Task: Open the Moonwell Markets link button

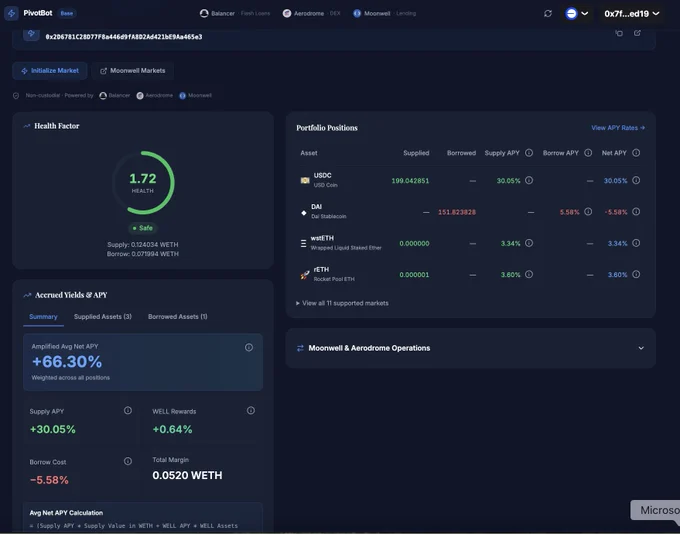Action: (133, 71)
